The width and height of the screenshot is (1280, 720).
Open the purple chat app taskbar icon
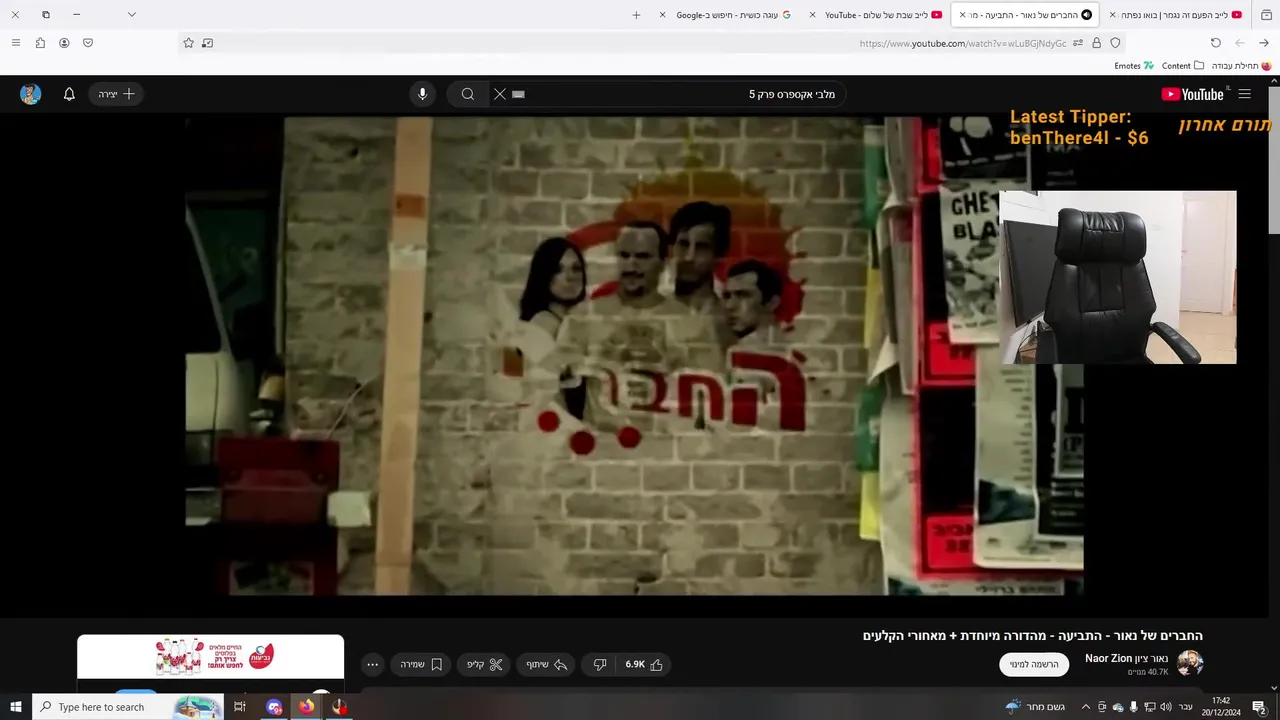[x=274, y=707]
